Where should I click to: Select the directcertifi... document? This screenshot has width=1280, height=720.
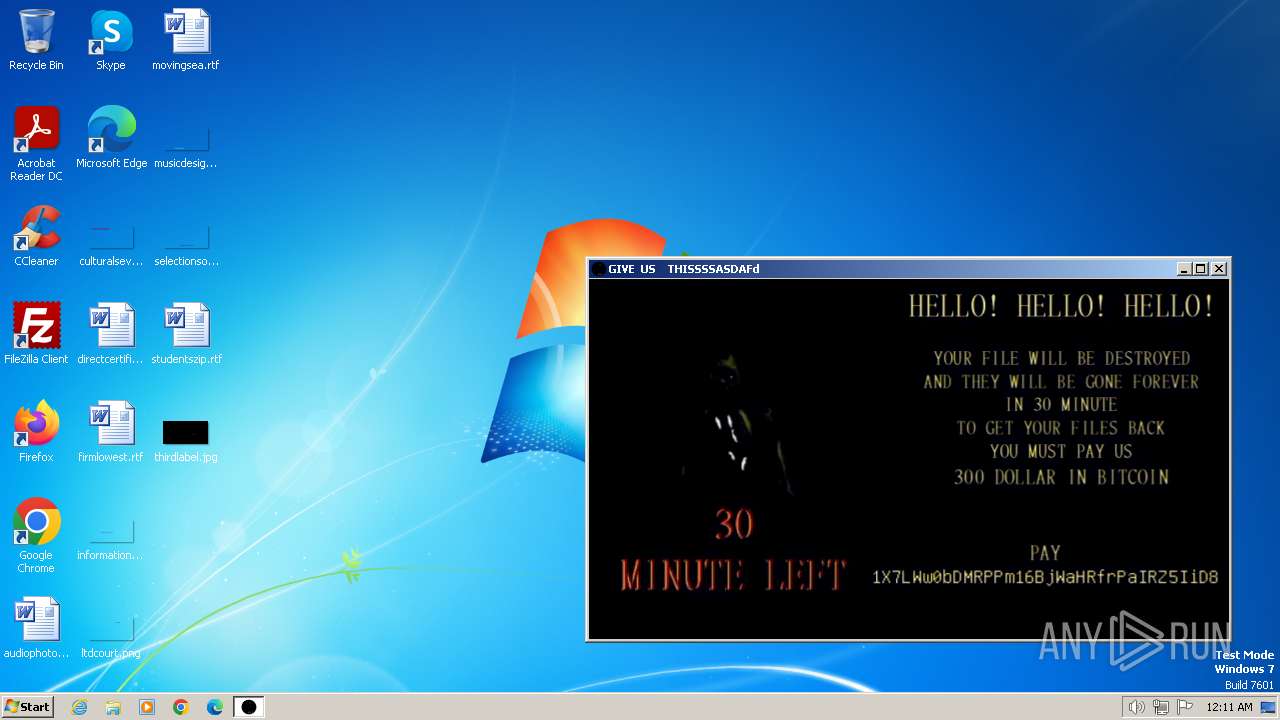111,334
